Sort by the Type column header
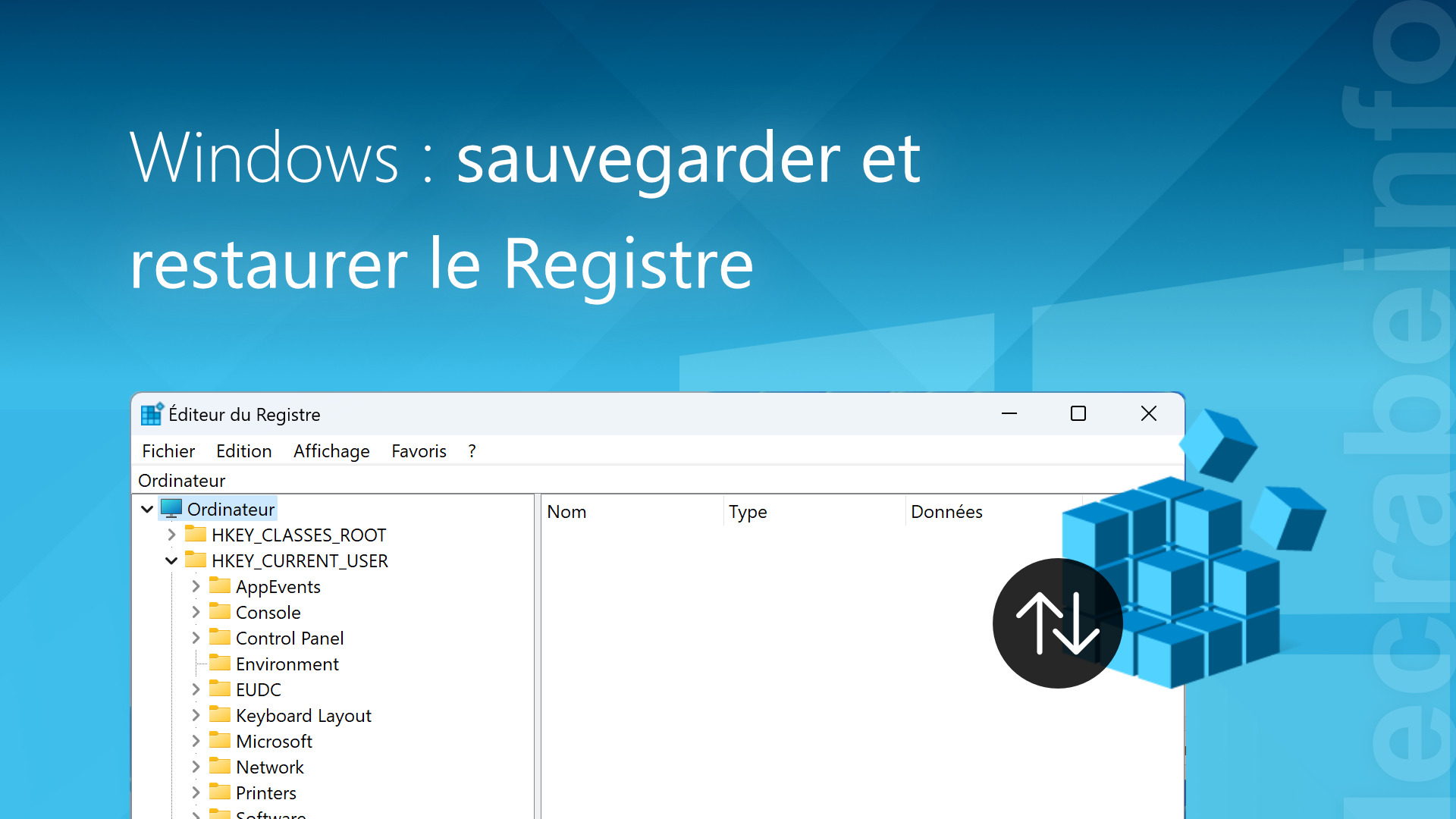Viewport: 1456px width, 819px height. click(x=814, y=512)
